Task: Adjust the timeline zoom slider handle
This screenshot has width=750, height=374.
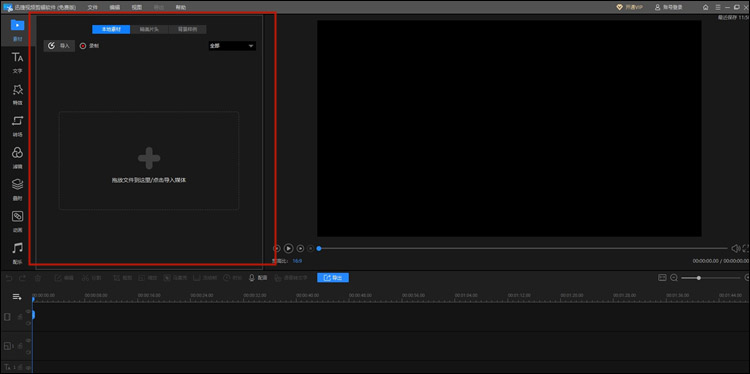Action: tap(699, 277)
